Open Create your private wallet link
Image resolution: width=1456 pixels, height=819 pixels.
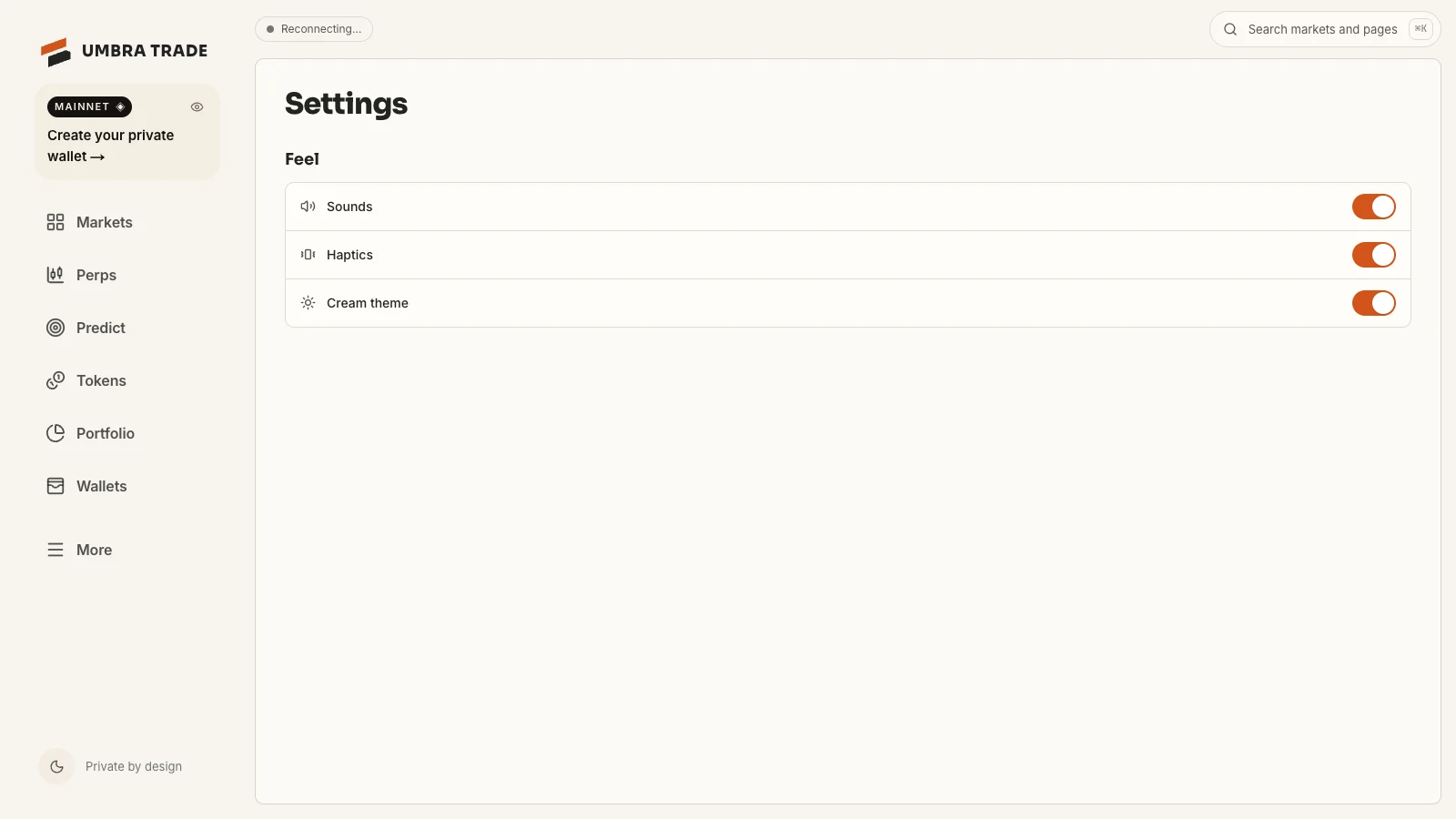(111, 146)
